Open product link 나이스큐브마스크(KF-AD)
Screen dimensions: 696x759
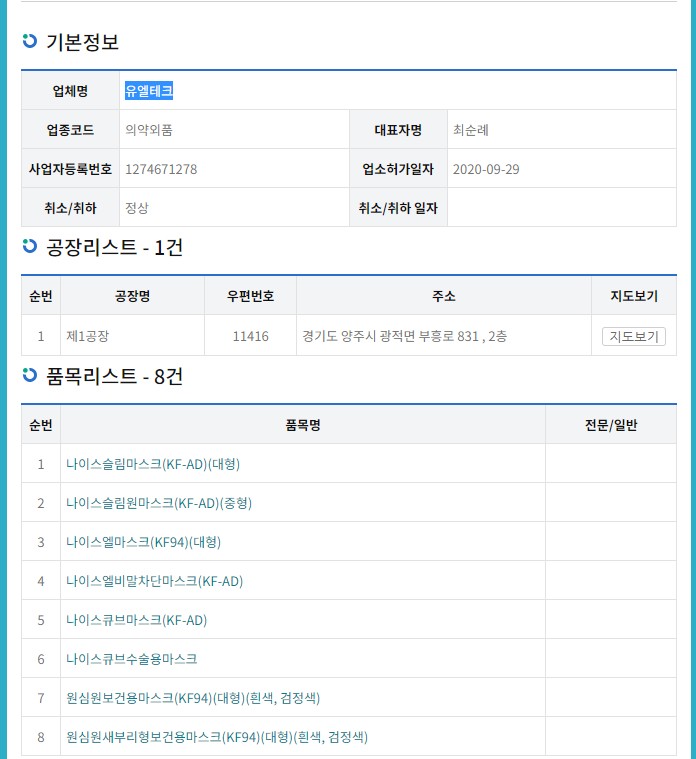point(136,620)
